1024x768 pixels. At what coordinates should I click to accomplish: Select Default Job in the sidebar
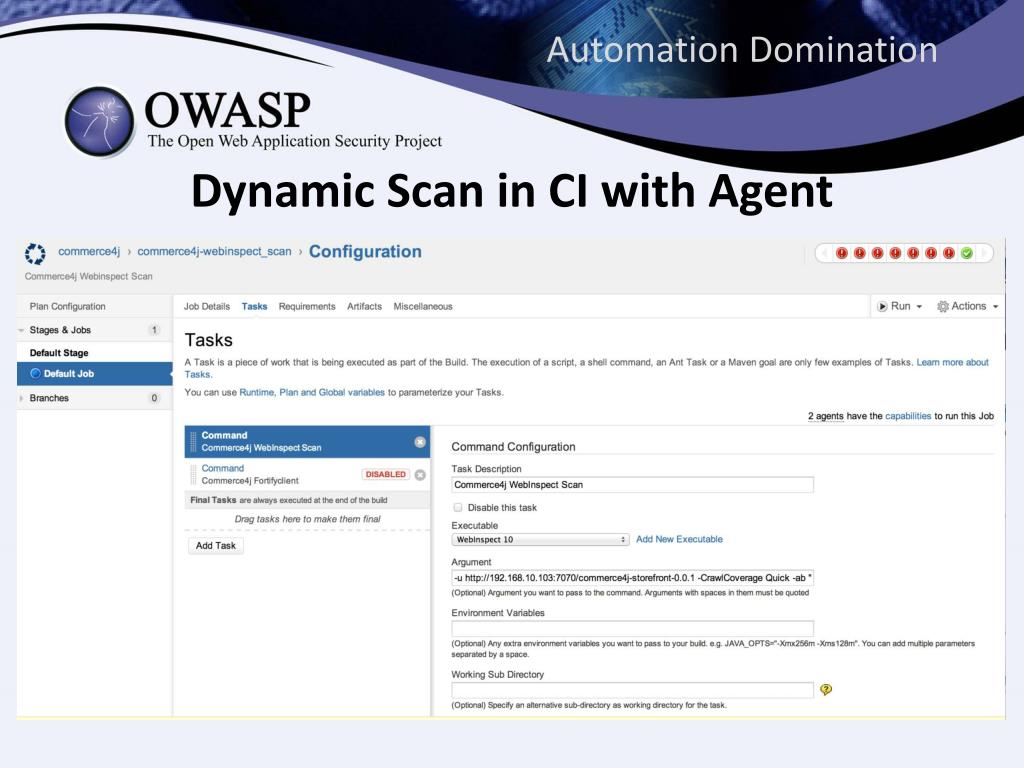click(95, 374)
